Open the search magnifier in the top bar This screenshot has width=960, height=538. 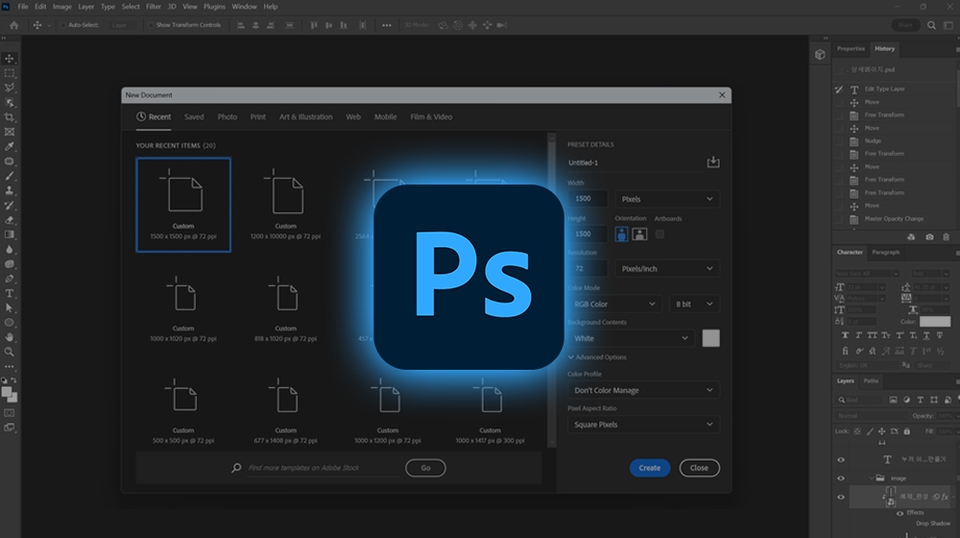[x=931, y=25]
